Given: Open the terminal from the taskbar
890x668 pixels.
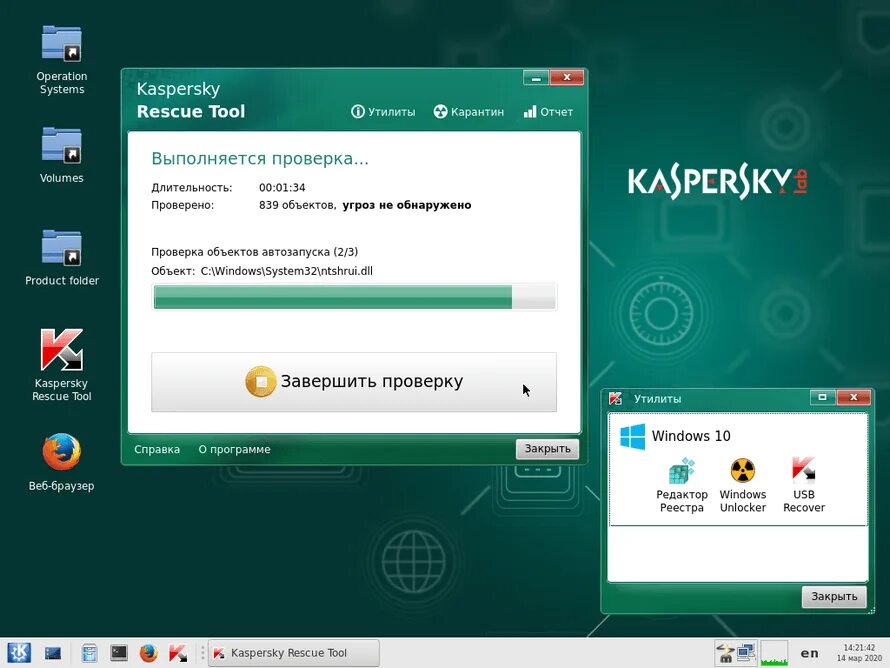Looking at the screenshot, I should coord(119,653).
